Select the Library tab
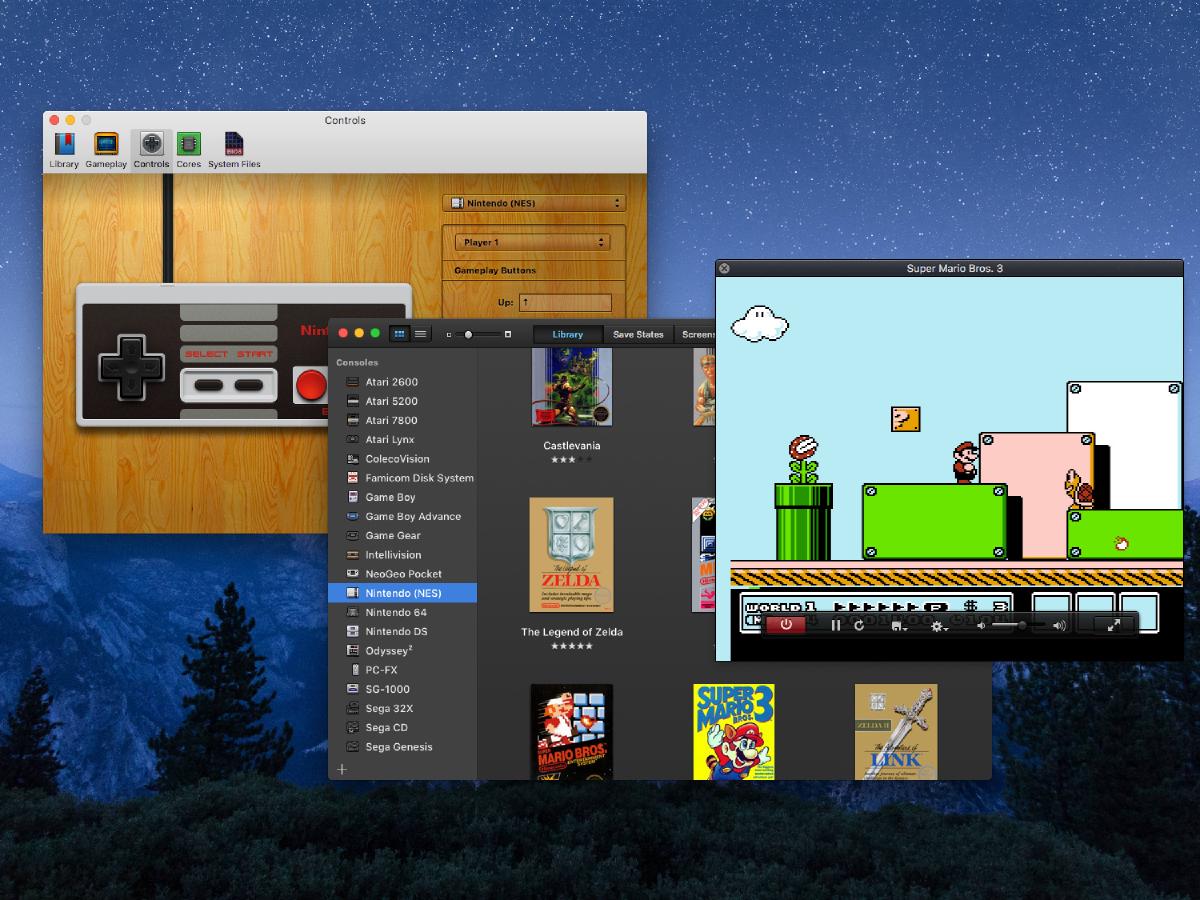1200x900 pixels. [567, 334]
